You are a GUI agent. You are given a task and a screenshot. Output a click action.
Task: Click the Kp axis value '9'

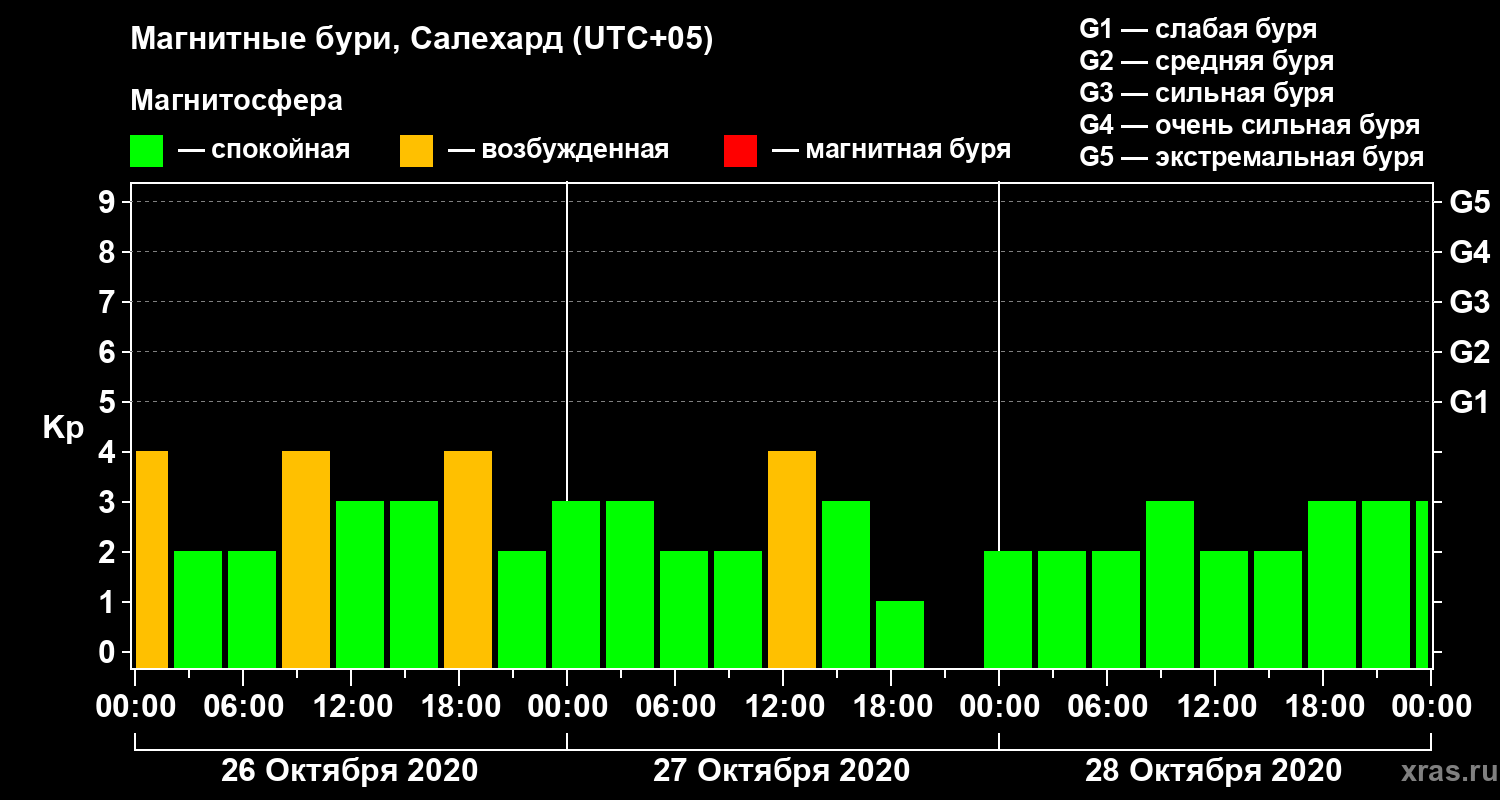coord(109,202)
